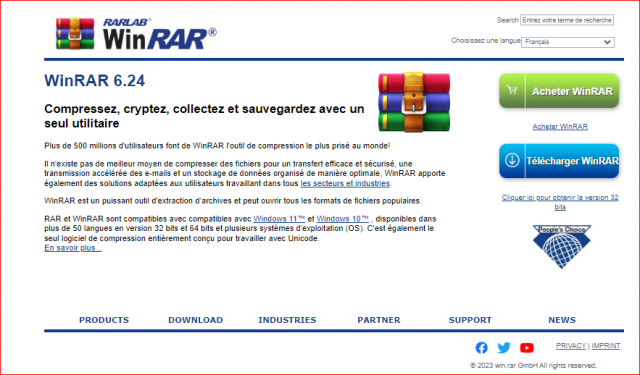Viewport: 640px width, 375px height.
Task: Click the WinRAR logo in the header
Action: pyautogui.click(x=136, y=34)
